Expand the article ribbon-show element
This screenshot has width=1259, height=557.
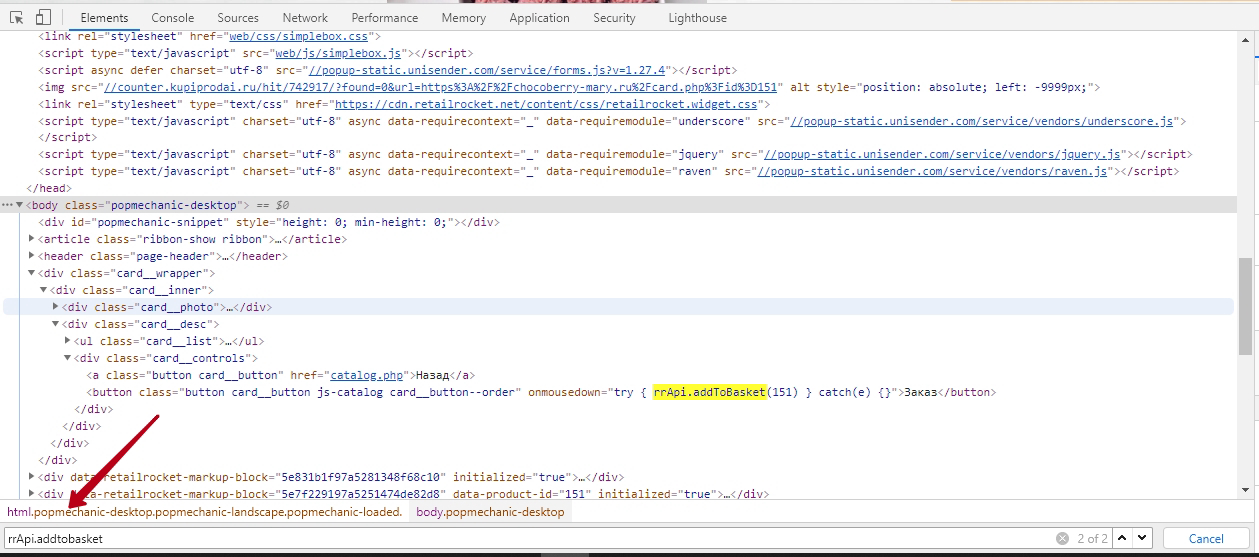[x=32, y=240]
